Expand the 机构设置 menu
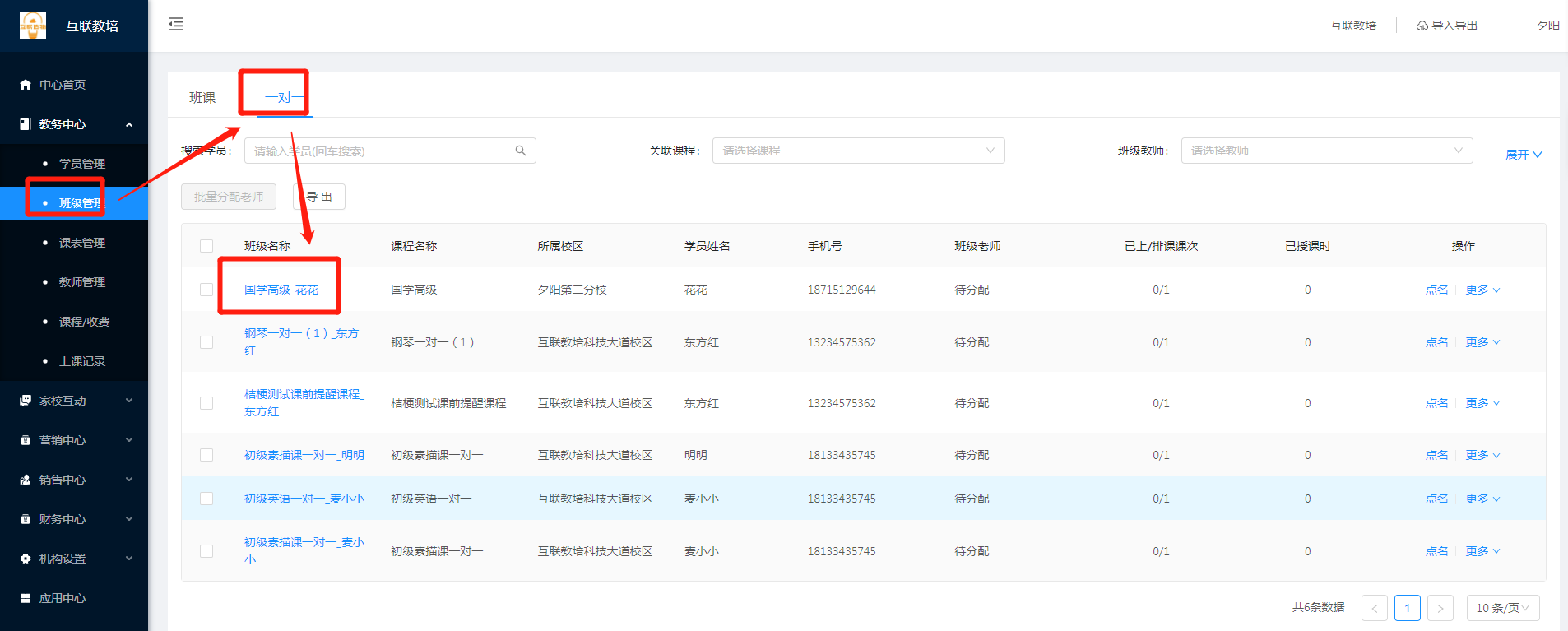This screenshot has height=631, width=1568. tap(129, 559)
